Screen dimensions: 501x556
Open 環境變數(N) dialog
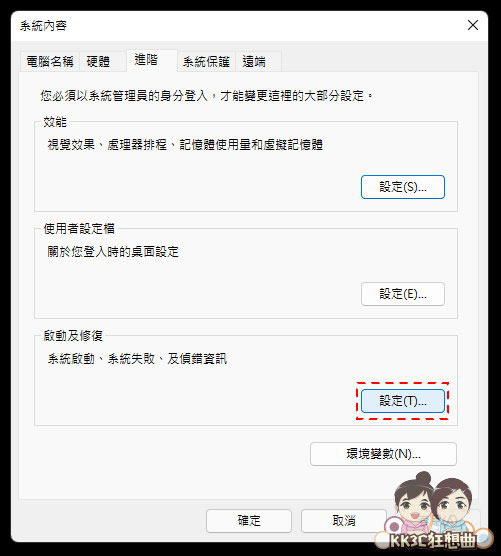(x=383, y=454)
